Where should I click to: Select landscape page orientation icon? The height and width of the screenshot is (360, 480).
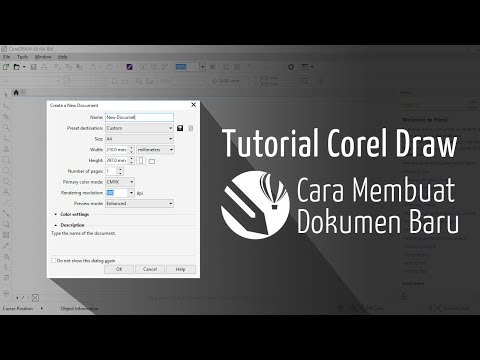(152, 161)
